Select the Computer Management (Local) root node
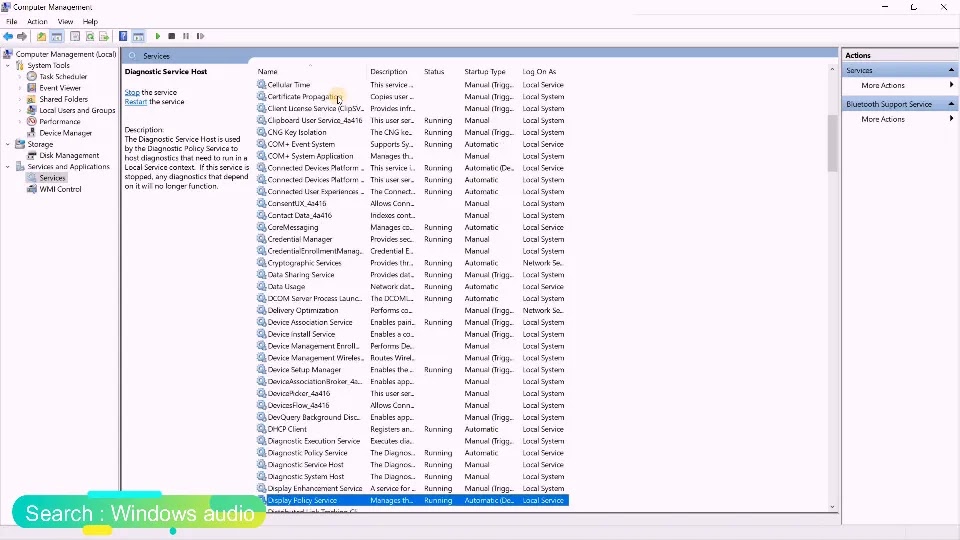This screenshot has height=540, width=960. 66,54
